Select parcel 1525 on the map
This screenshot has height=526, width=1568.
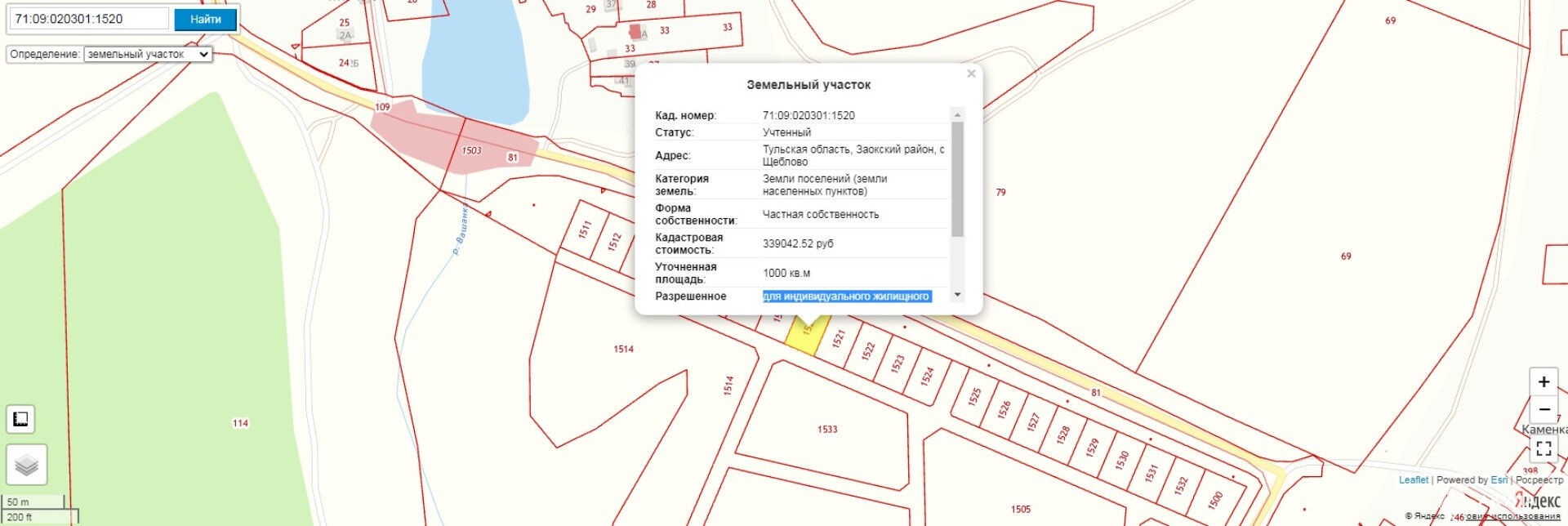pyautogui.click(x=973, y=397)
